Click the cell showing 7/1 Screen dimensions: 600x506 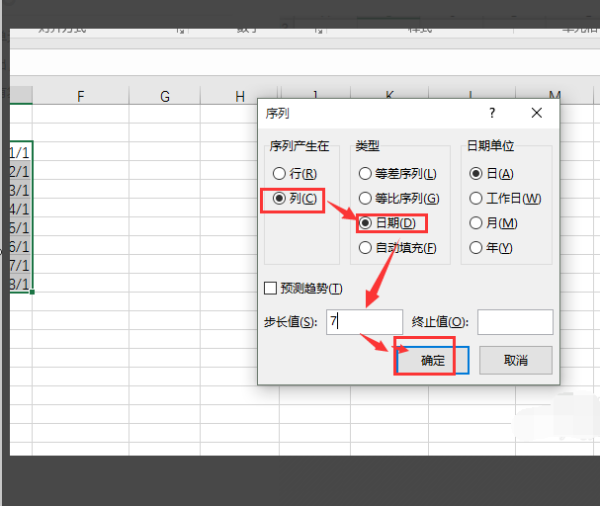click(x=21, y=264)
